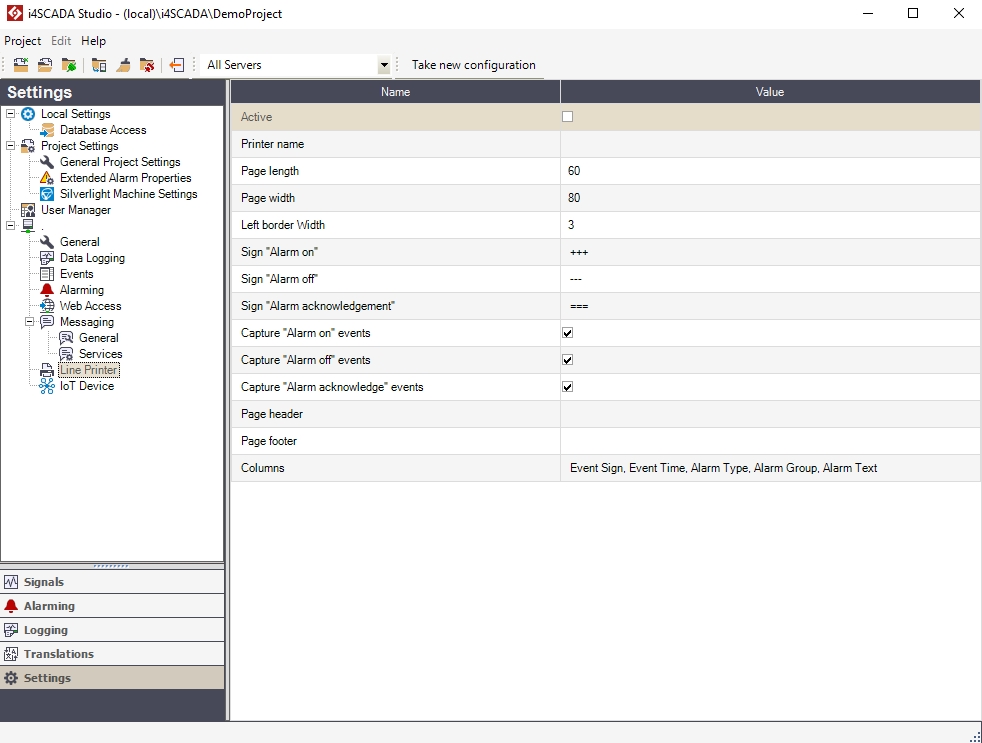Collapse the Messaging tree node

point(30,322)
